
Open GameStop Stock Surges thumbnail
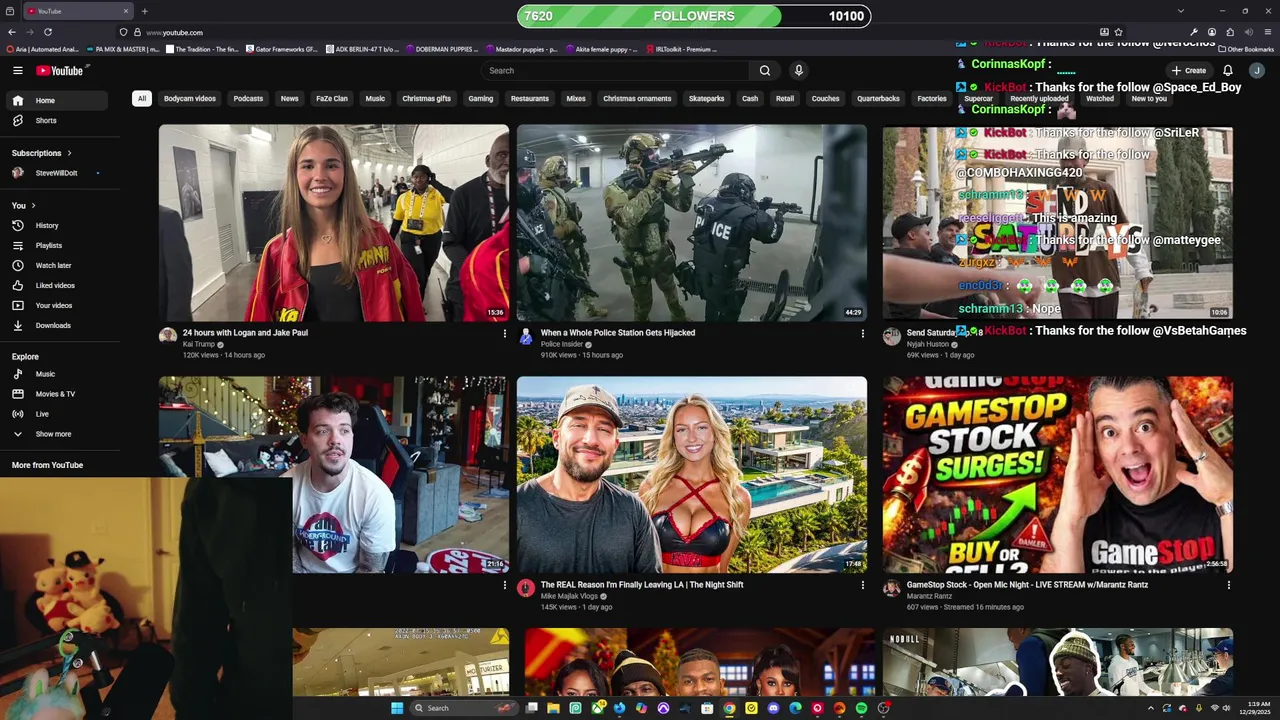(1058, 475)
